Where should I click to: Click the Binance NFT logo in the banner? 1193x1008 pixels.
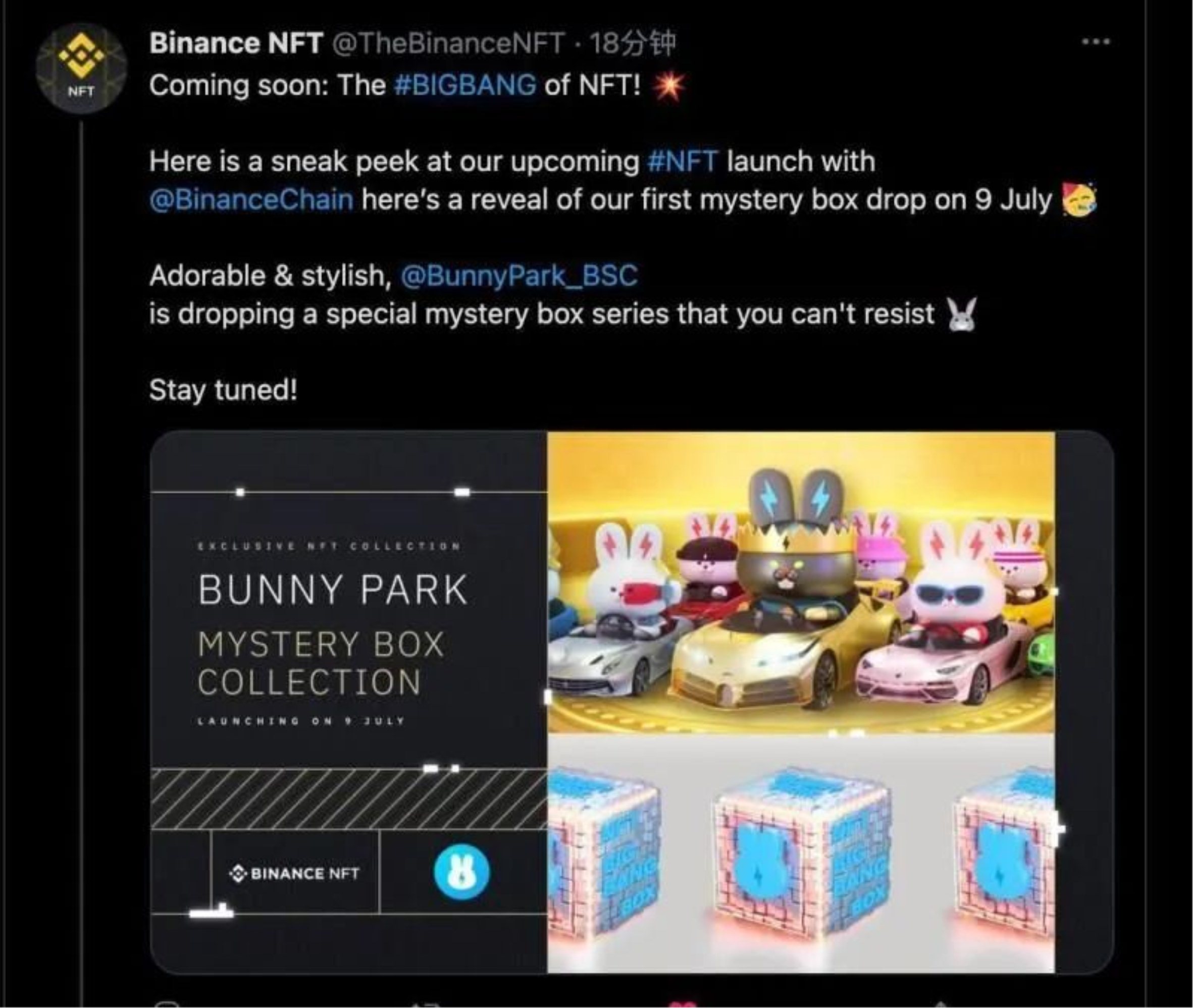[x=294, y=873]
